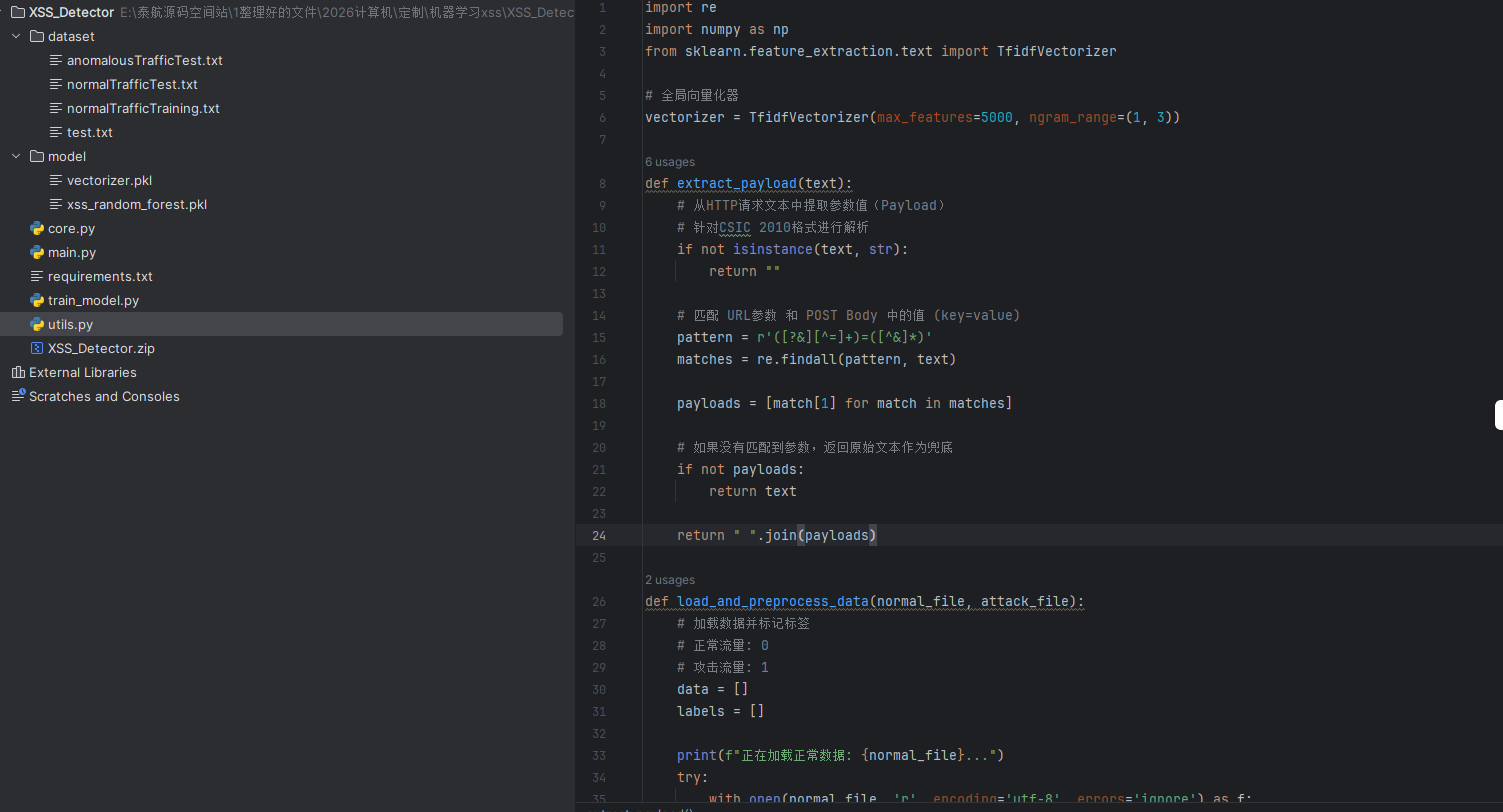Click the model folder icon
Viewport: 1503px width, 812px height.
pyautogui.click(x=37, y=156)
